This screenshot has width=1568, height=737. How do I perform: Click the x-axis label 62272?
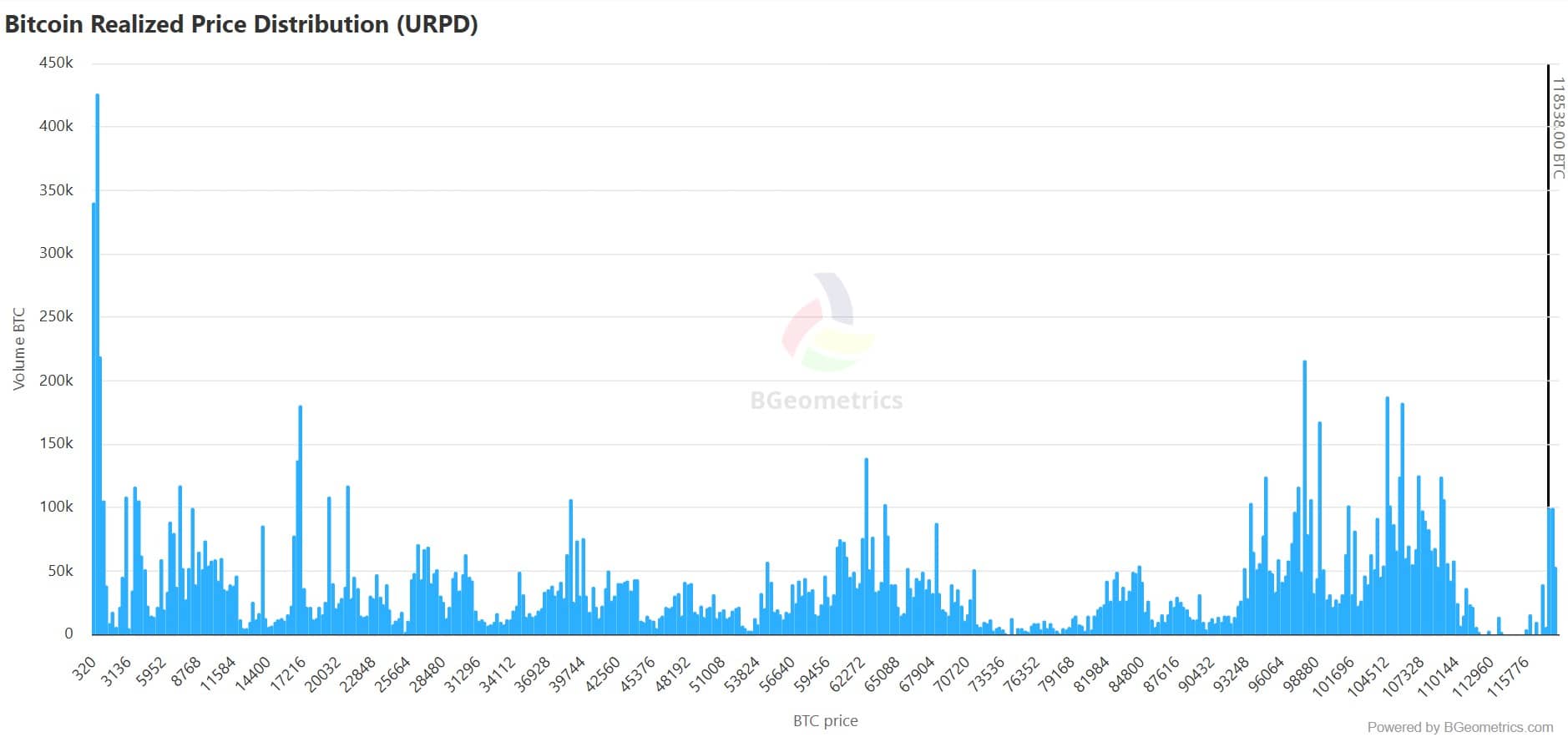846,674
